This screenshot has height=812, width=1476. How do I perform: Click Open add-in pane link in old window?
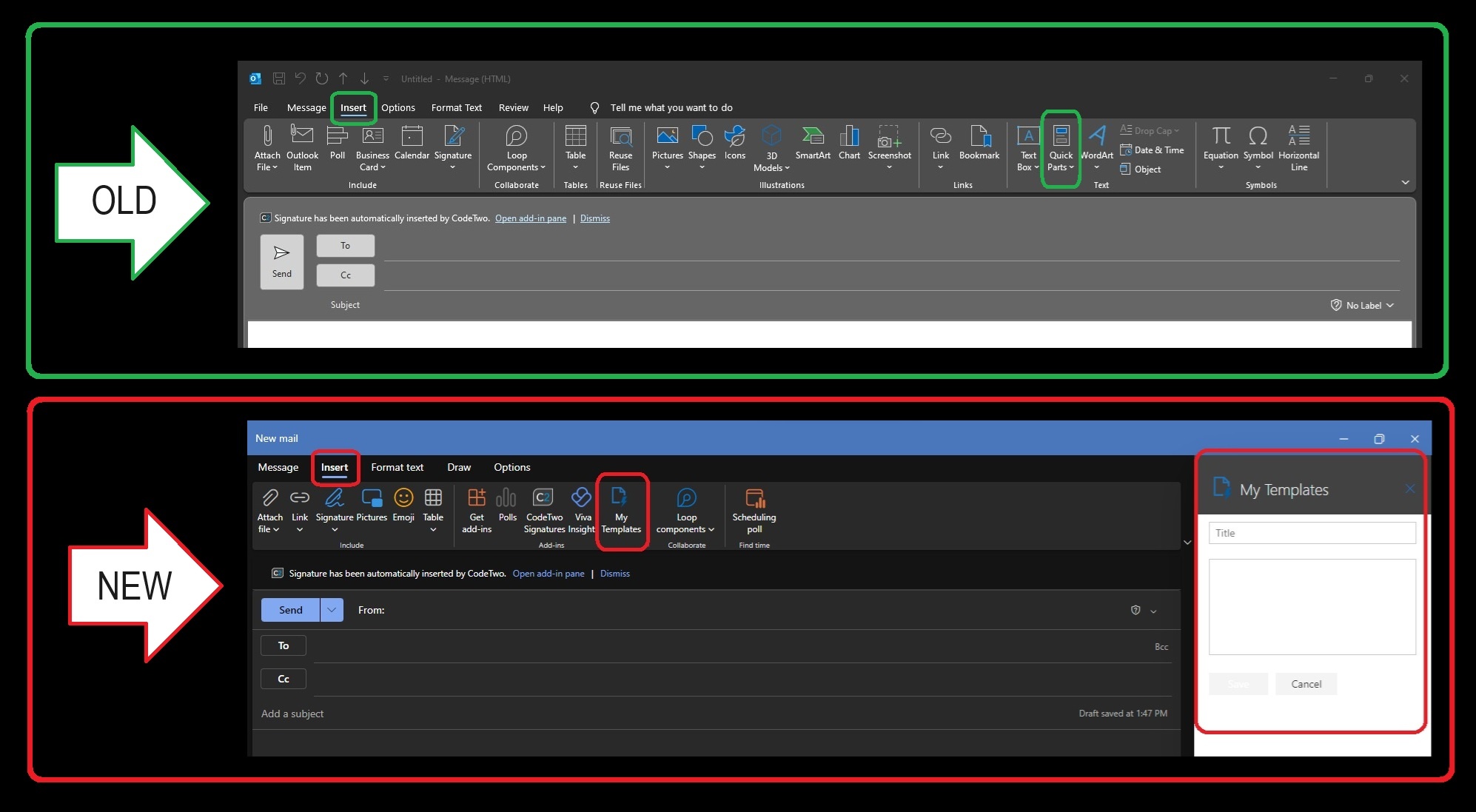click(x=531, y=218)
